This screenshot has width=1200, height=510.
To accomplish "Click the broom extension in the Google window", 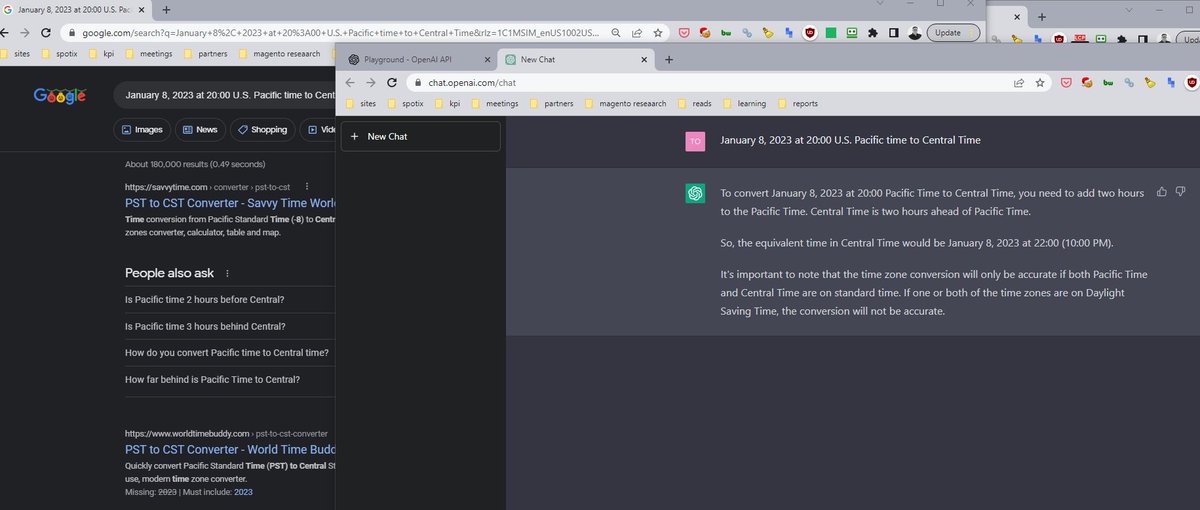I will coord(767,33).
